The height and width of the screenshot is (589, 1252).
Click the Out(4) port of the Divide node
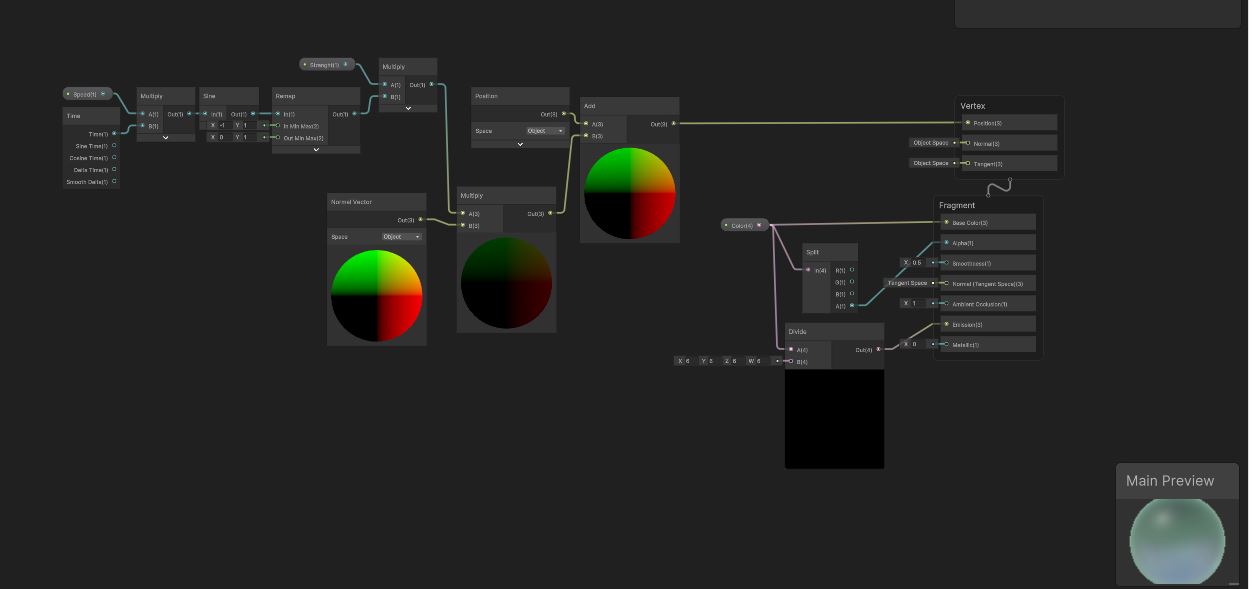pyautogui.click(x=878, y=350)
